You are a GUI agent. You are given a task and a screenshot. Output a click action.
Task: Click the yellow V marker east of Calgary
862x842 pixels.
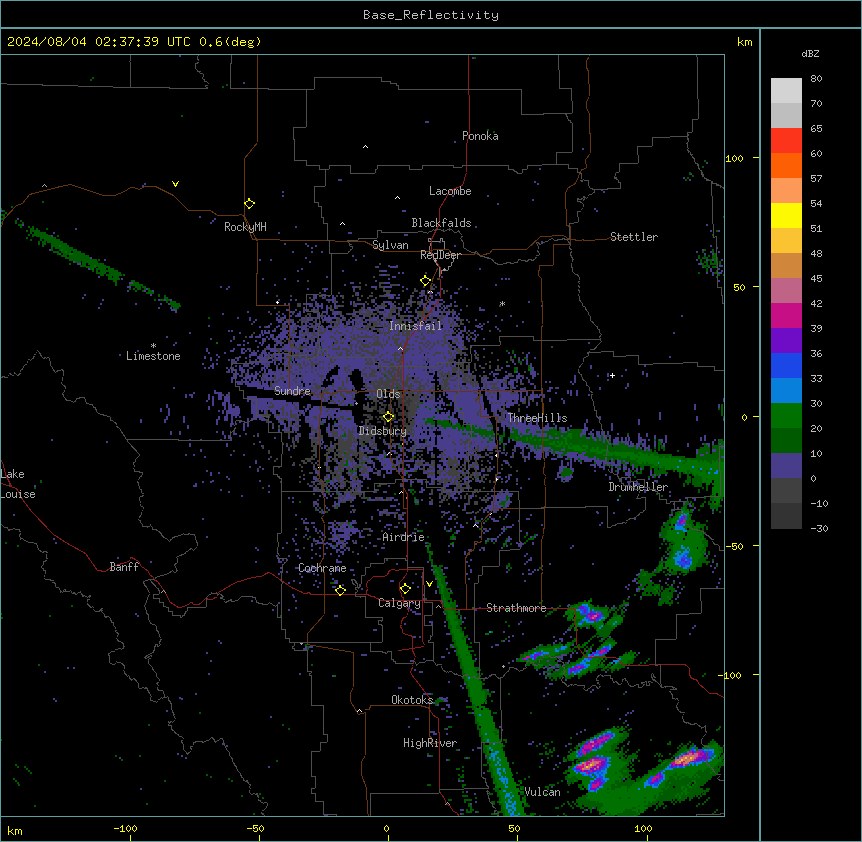pos(429,584)
